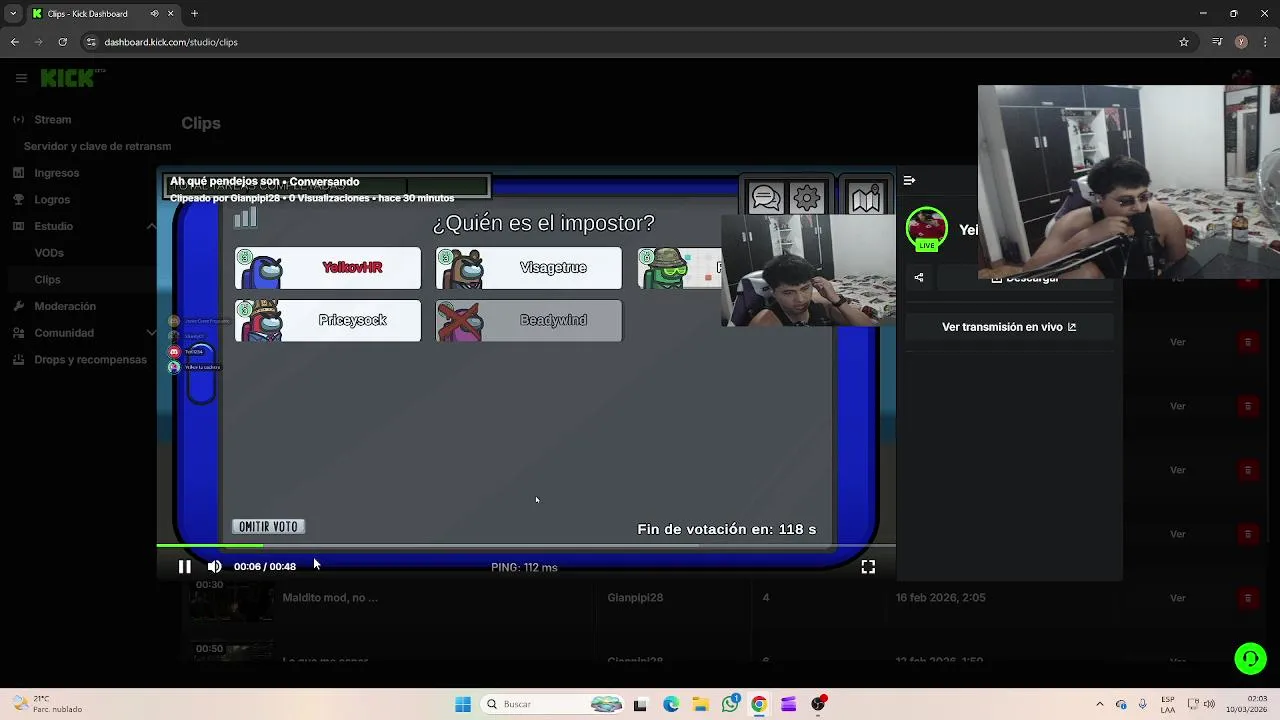Open the Chrome profile avatar
1280x720 pixels.
(x=1241, y=42)
